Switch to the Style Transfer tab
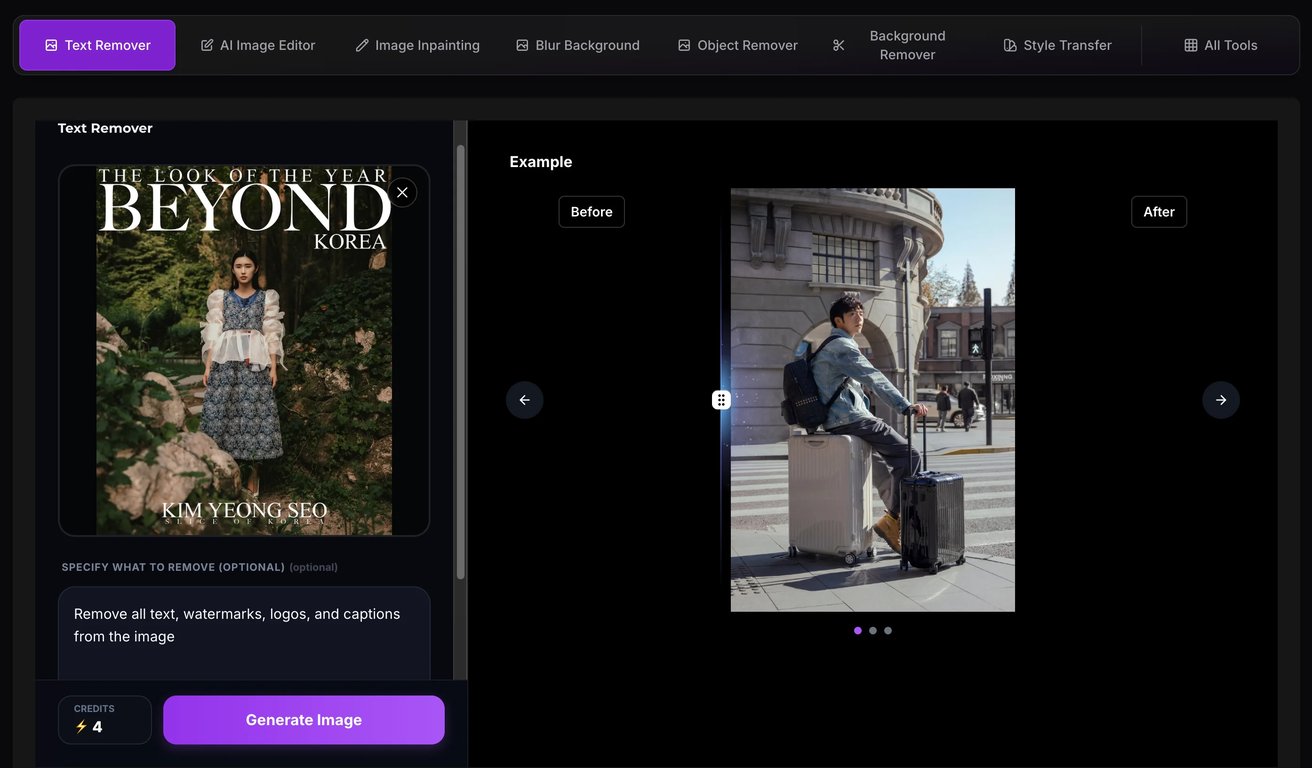The image size is (1312, 768). point(1058,45)
